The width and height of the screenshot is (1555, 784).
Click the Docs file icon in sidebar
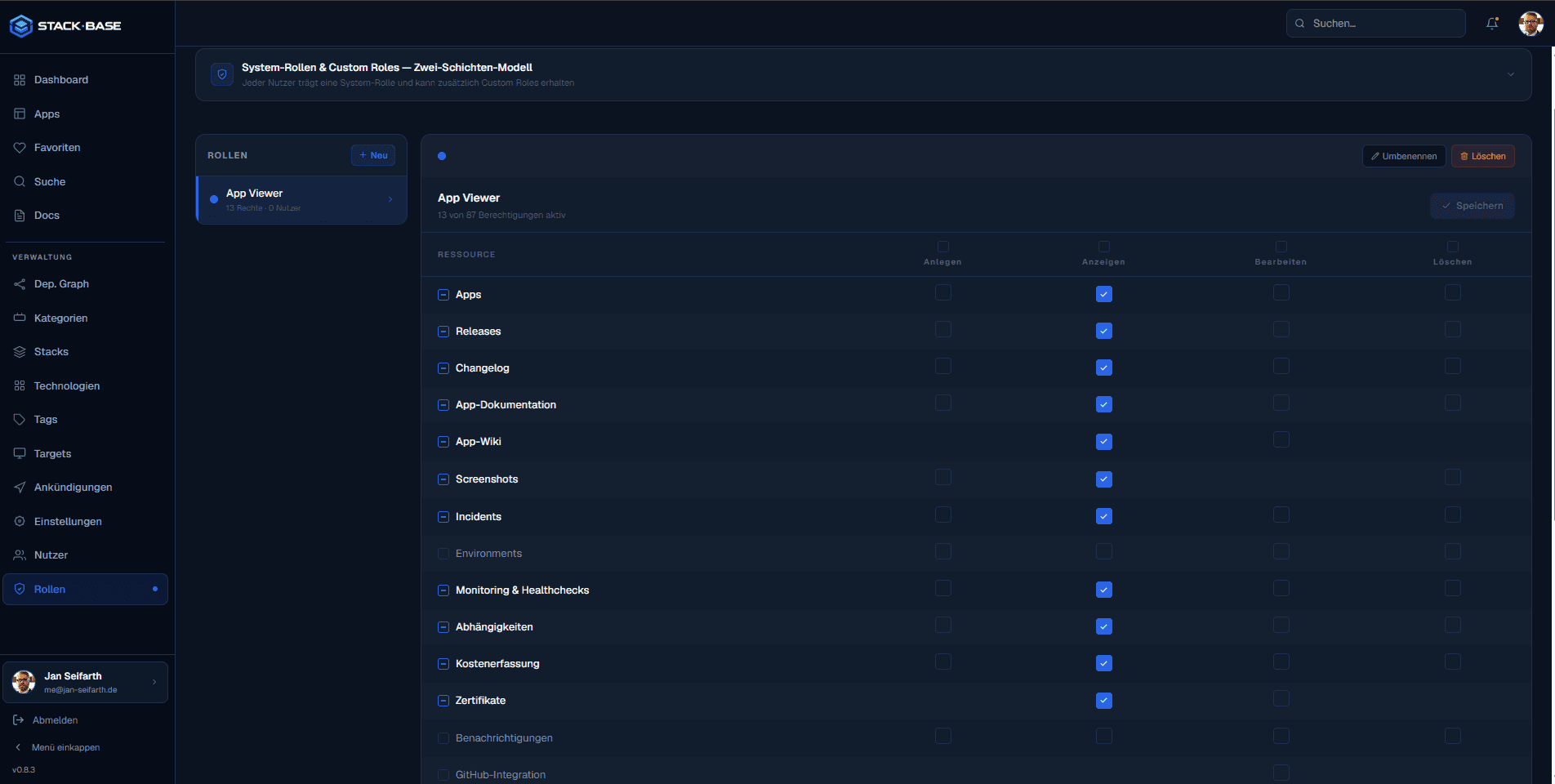(20, 216)
